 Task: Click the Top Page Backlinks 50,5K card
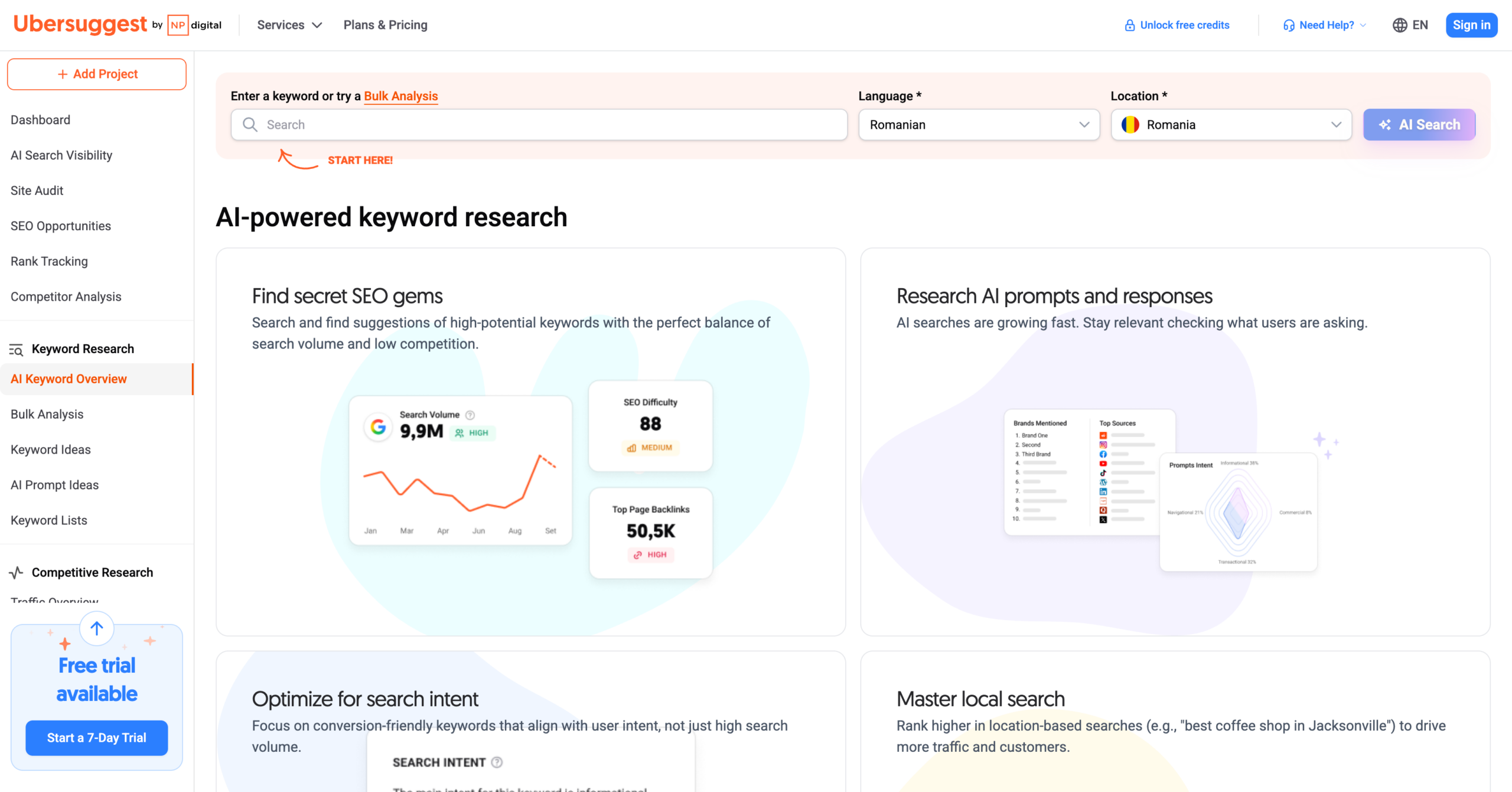coord(651,533)
